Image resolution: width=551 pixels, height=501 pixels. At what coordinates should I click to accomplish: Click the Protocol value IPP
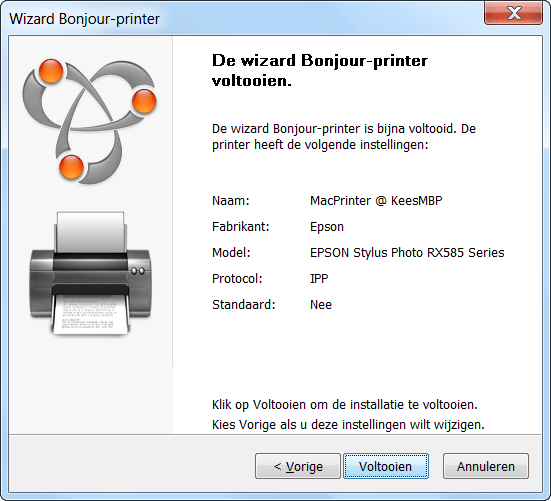[319, 279]
